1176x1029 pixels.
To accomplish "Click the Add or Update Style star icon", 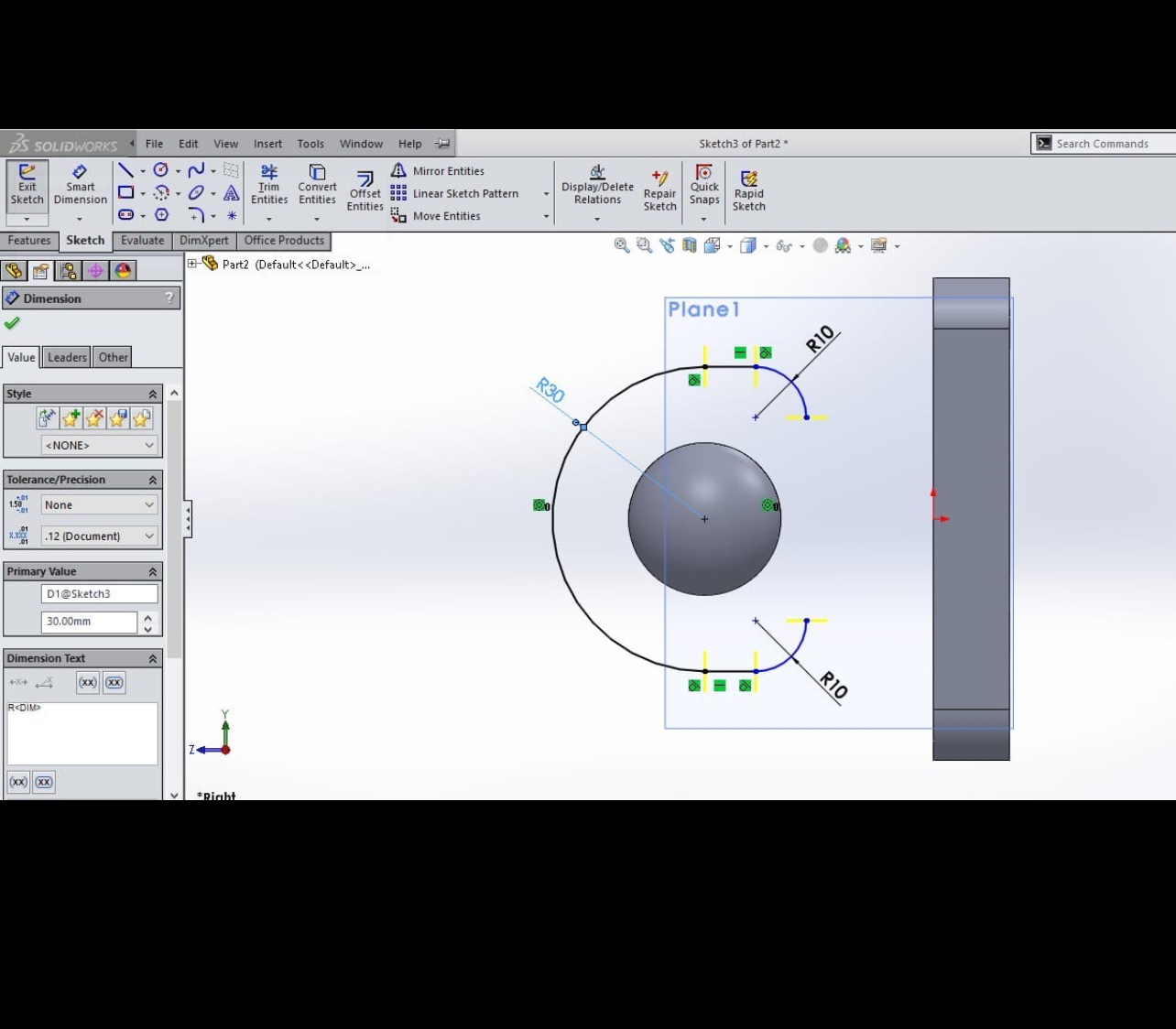I will [71, 418].
